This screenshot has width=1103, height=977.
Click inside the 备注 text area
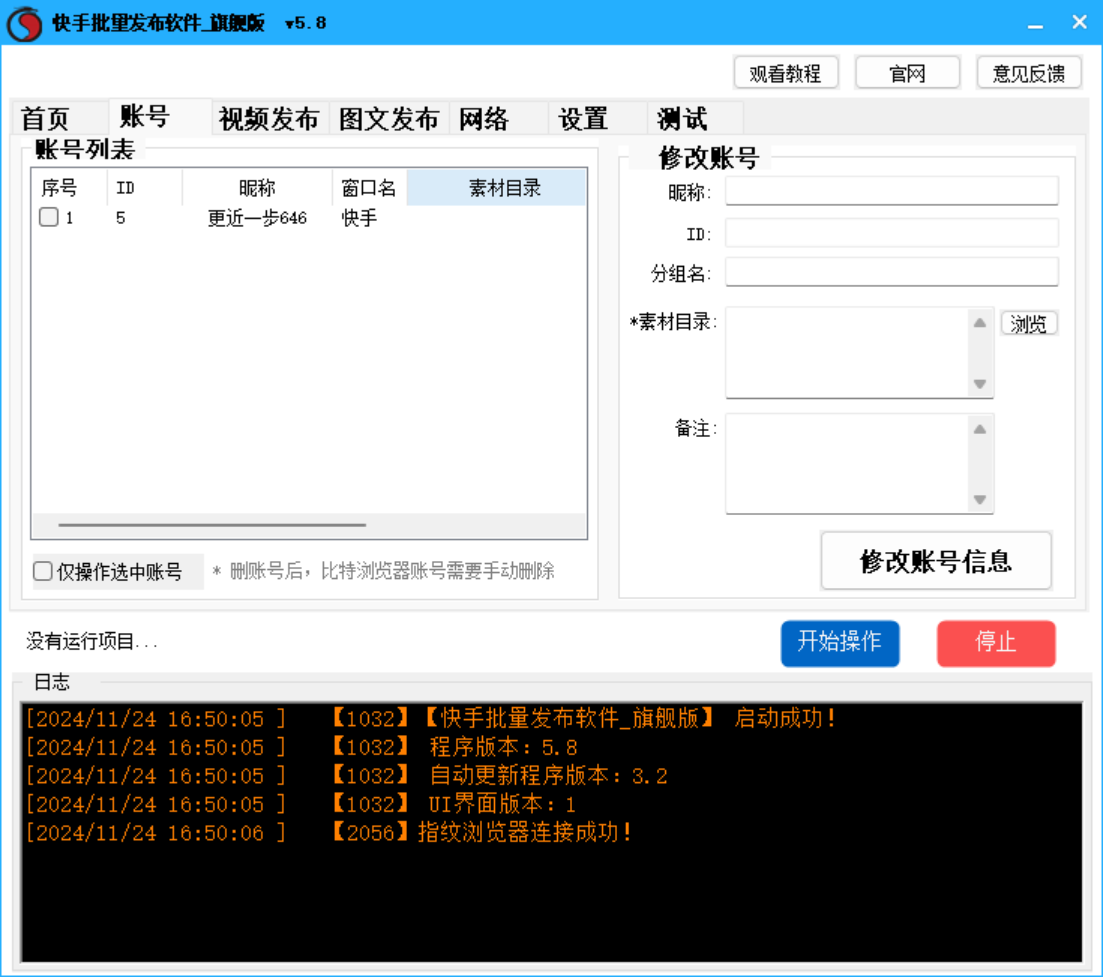click(x=847, y=464)
